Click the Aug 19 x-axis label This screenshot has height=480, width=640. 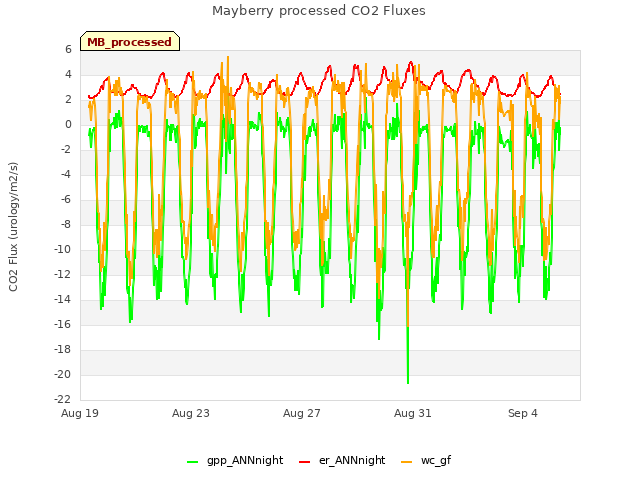click(x=80, y=413)
